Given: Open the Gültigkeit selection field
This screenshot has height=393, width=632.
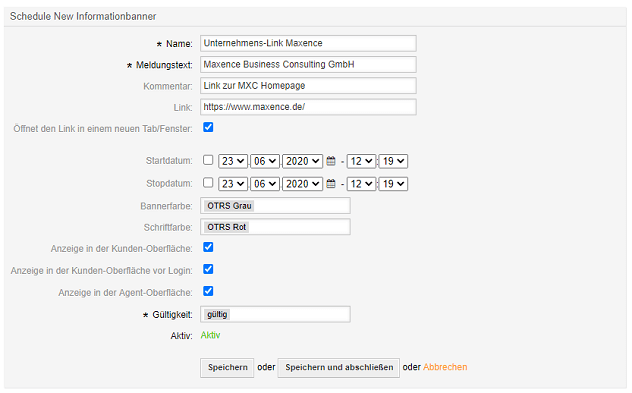Looking at the screenshot, I should pyautogui.click(x=275, y=314).
